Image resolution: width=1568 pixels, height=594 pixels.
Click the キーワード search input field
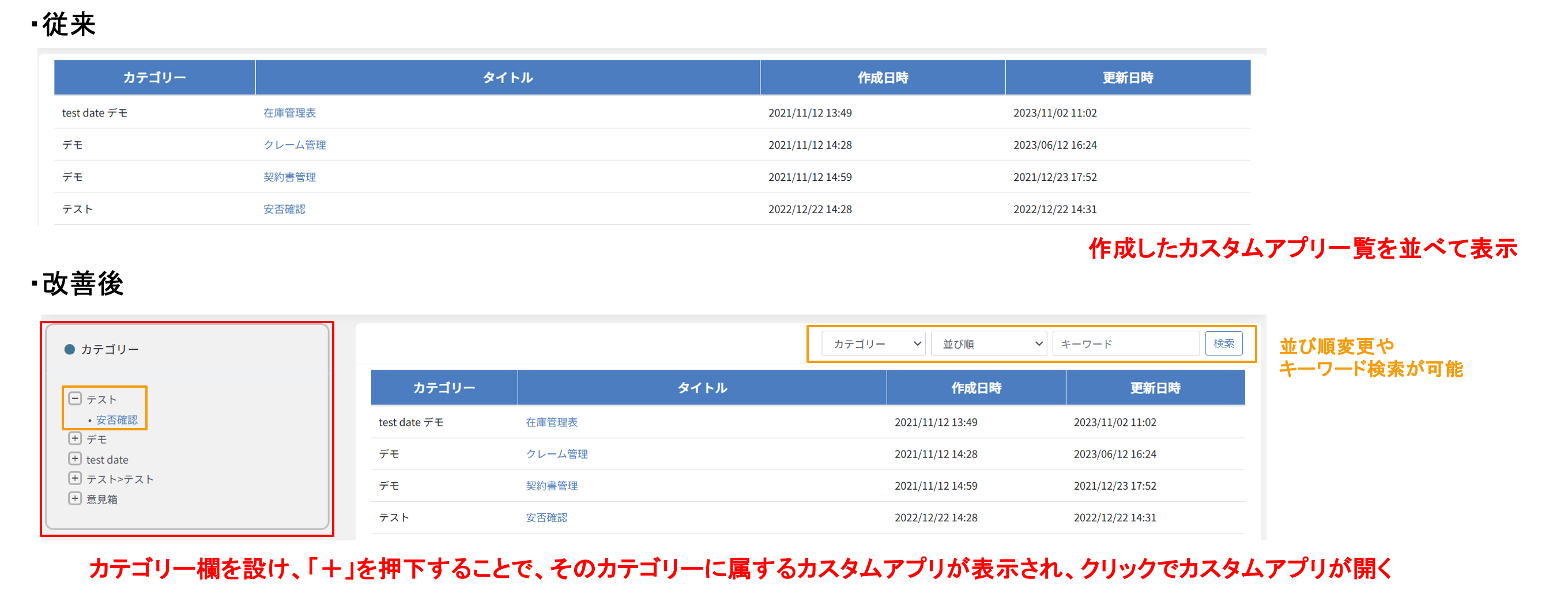click(x=1125, y=344)
